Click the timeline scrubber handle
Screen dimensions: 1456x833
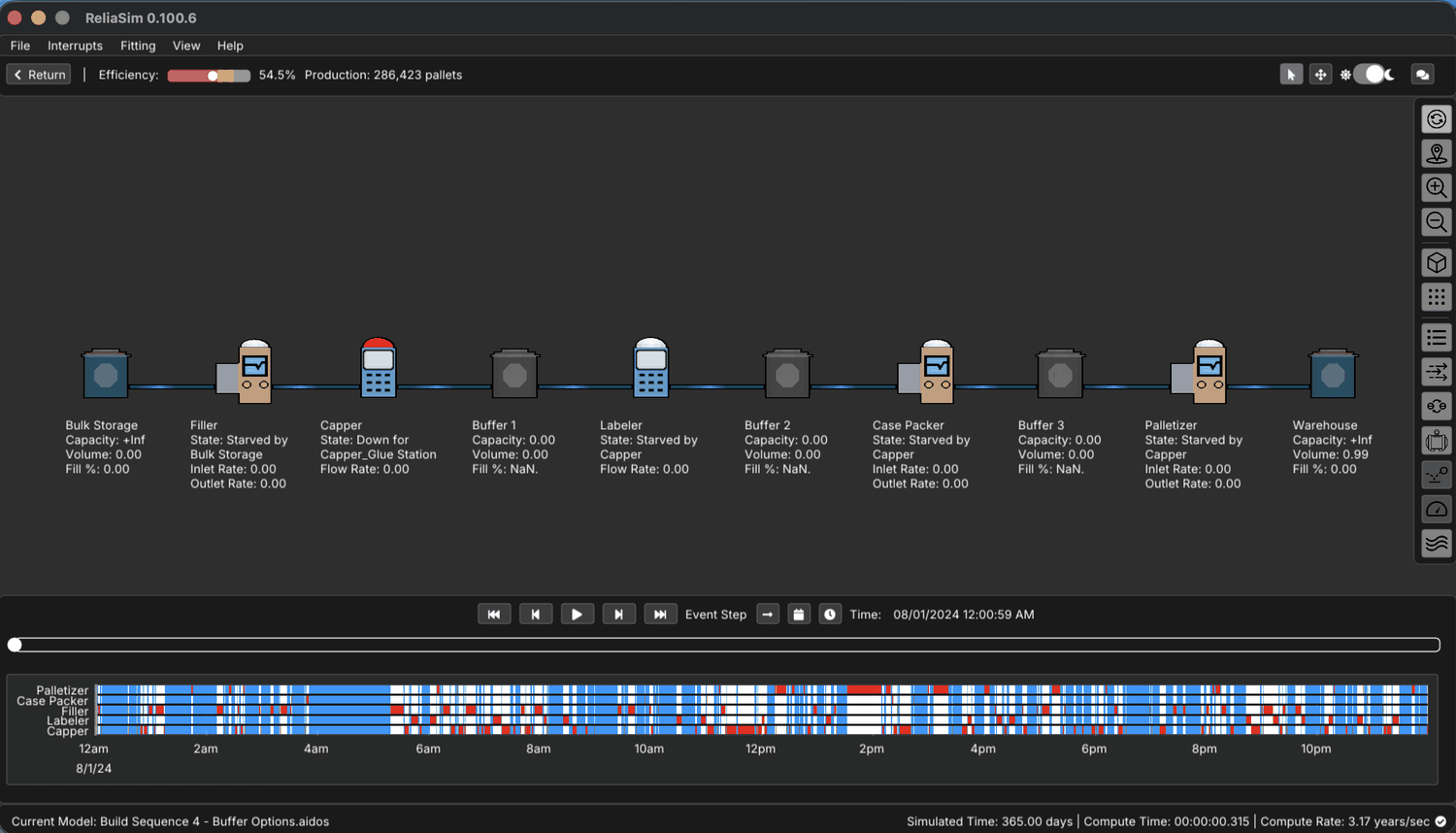pos(15,645)
